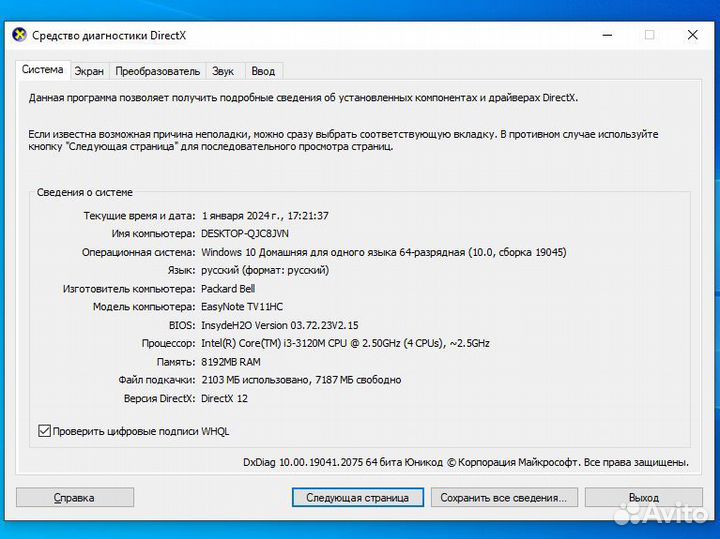Click the Сведения о системе group label
This screenshot has height=539, width=720.
(x=85, y=192)
